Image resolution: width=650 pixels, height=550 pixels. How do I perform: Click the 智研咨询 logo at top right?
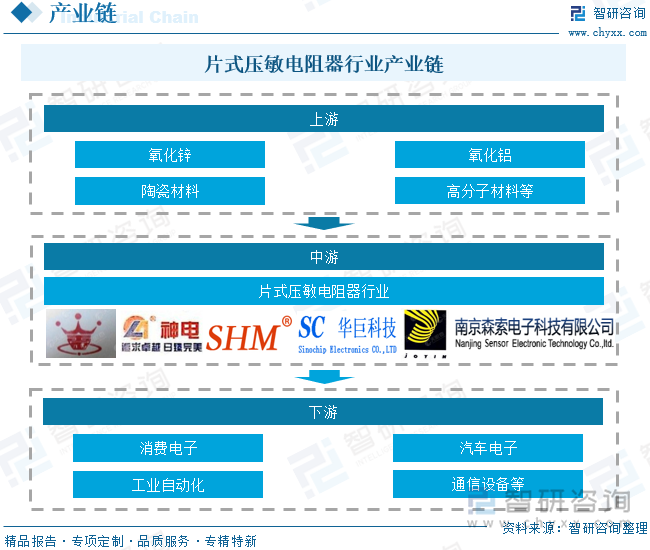(x=608, y=13)
